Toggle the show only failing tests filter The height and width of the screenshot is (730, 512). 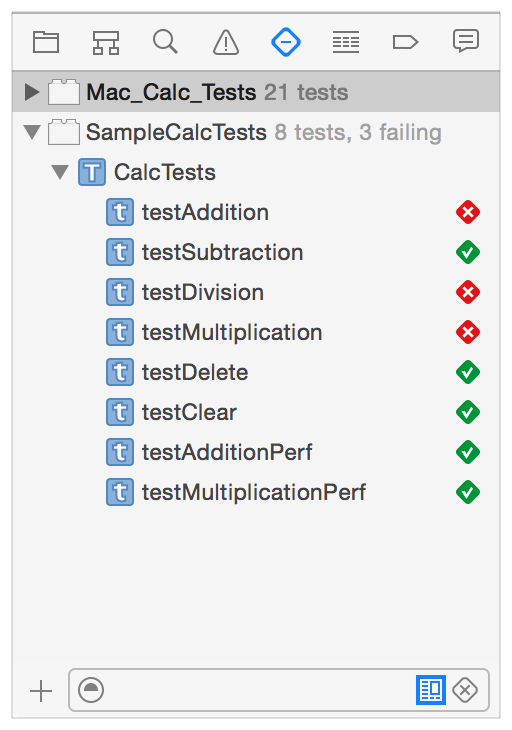point(465,690)
